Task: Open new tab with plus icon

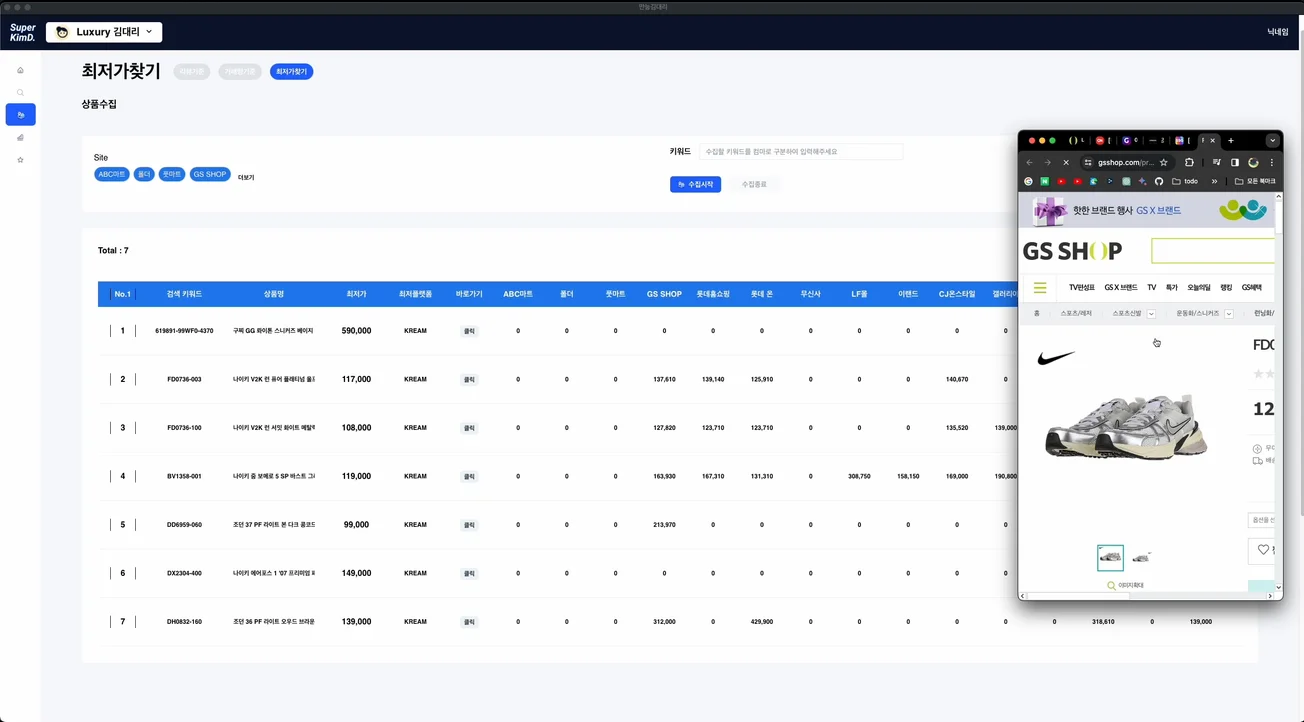Action: coord(1231,140)
